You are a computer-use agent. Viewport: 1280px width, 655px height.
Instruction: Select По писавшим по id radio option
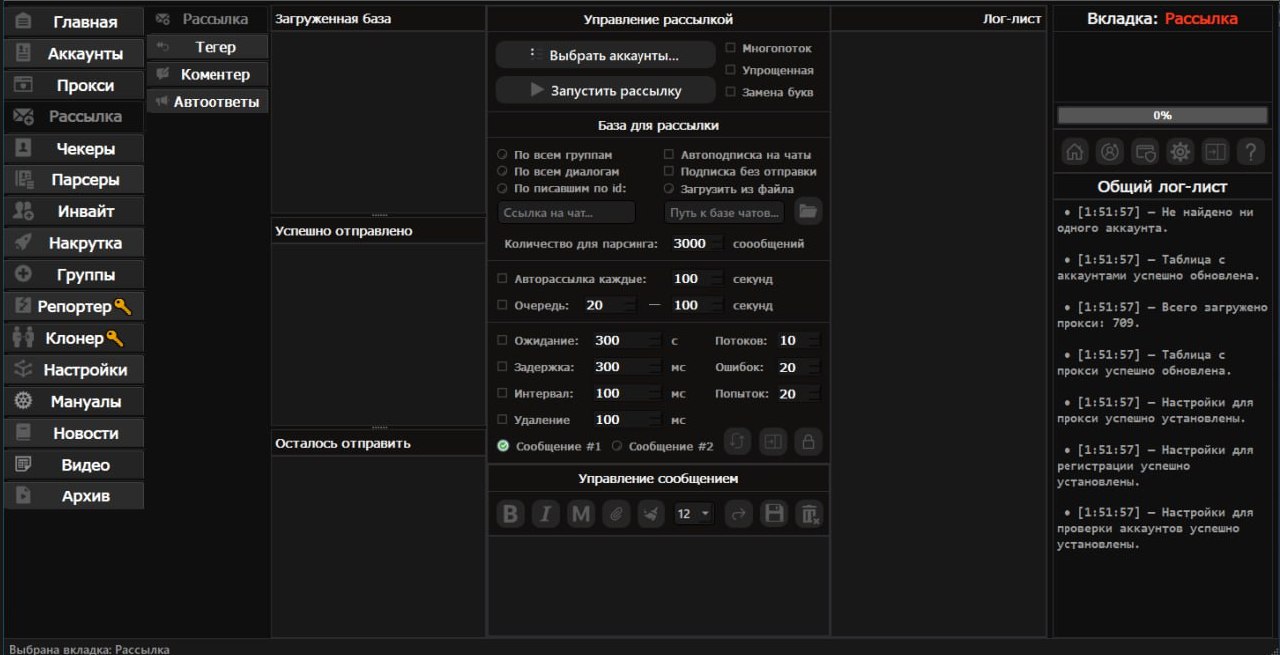(502, 188)
